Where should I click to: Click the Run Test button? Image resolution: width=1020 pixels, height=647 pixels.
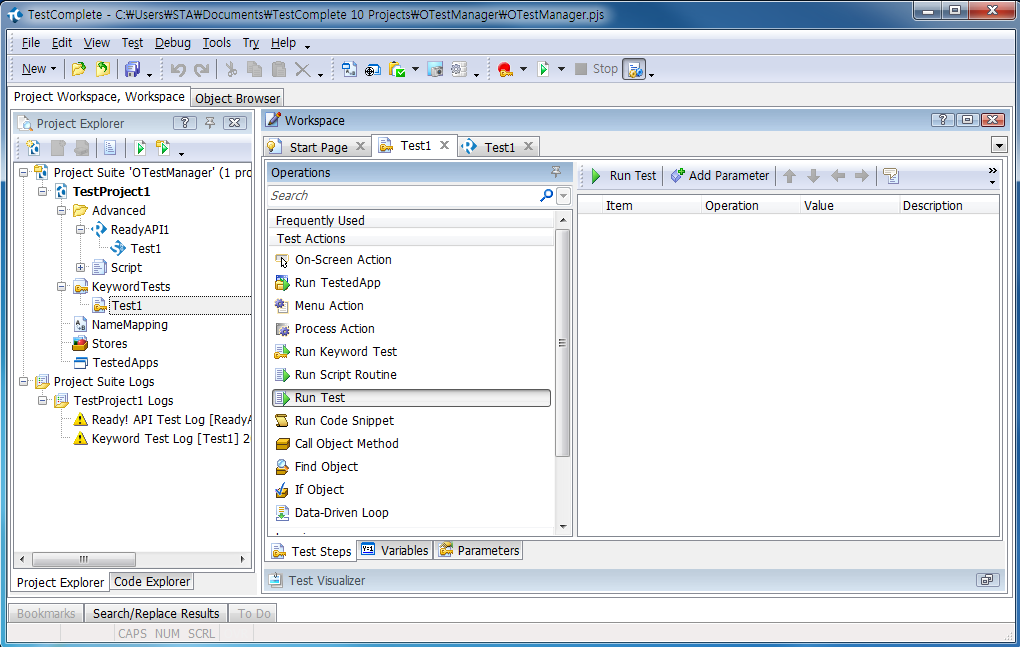pos(623,176)
